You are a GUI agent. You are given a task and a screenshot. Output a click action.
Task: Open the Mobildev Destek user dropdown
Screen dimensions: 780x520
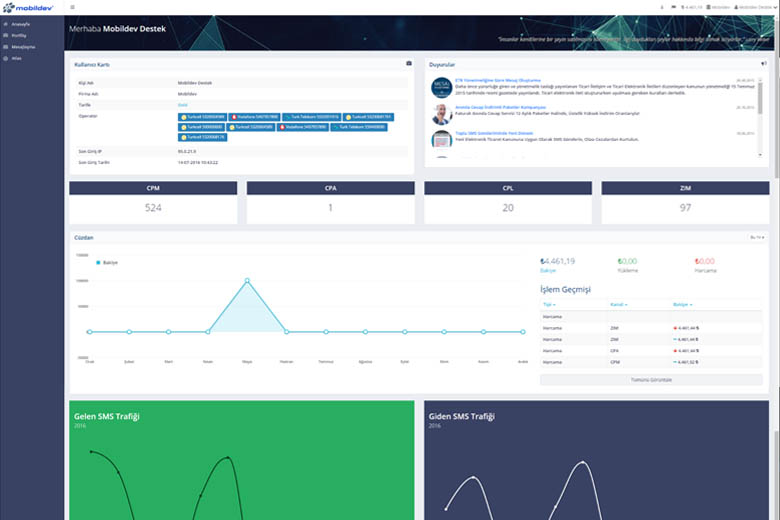coord(756,6)
